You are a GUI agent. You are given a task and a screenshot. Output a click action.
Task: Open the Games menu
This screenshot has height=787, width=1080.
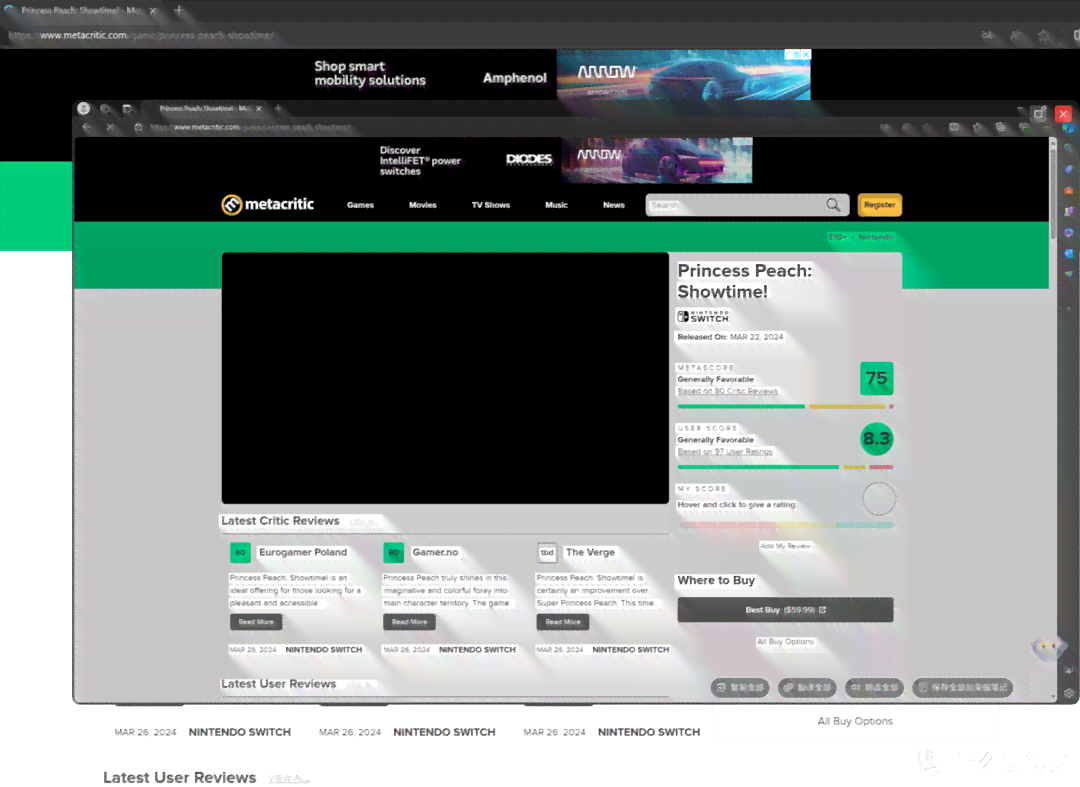click(x=360, y=205)
